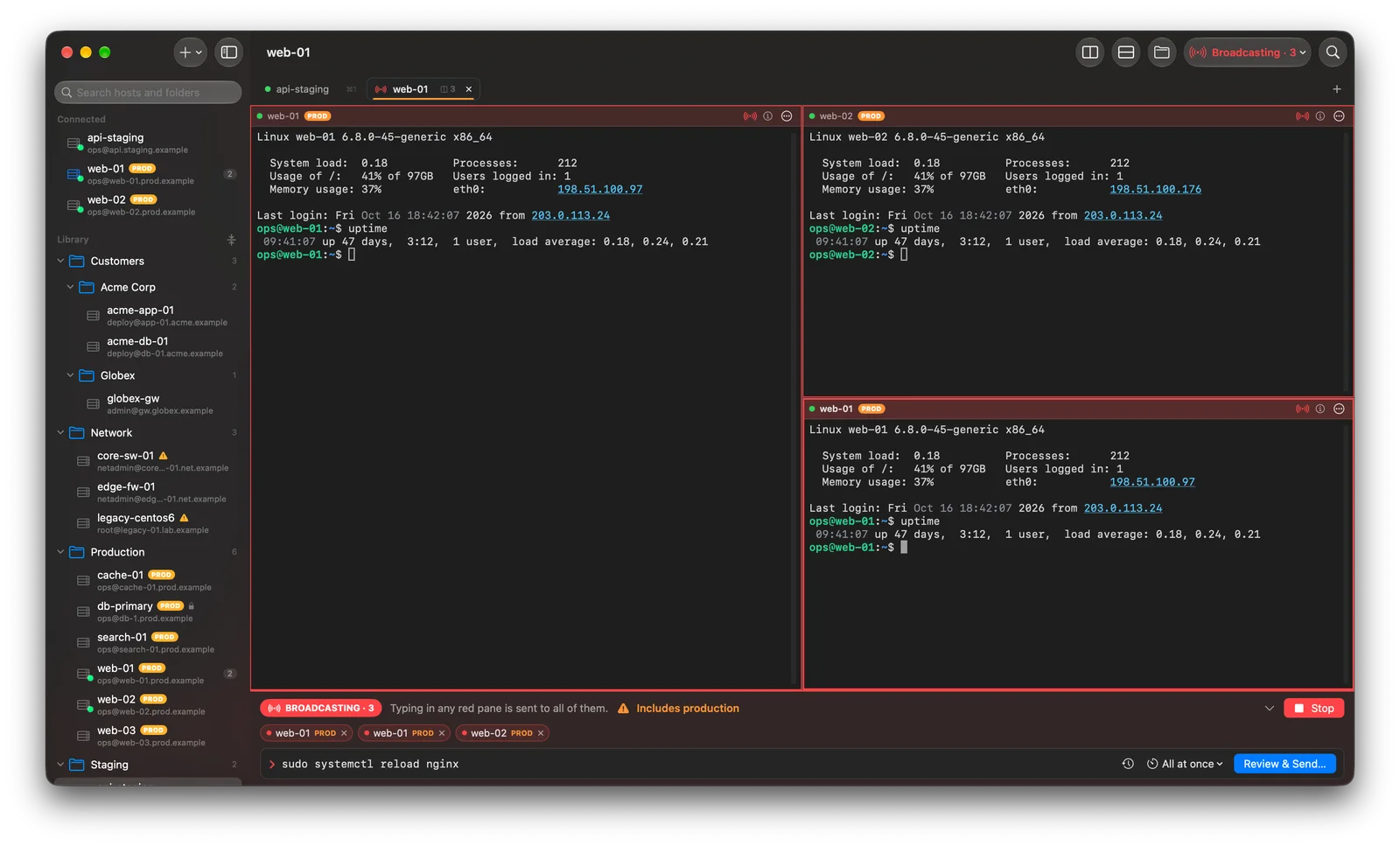Remove web-02 PROD chip from broadcast targets
The width and height of the screenshot is (1400, 846).
coord(541,733)
